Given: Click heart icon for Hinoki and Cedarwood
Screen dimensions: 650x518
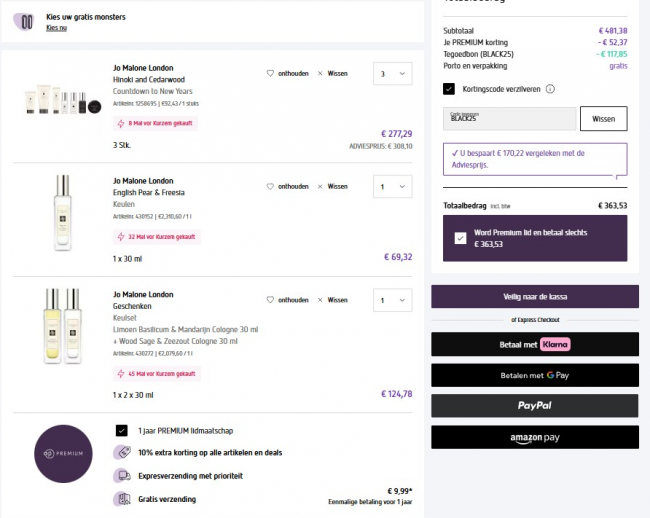Looking at the screenshot, I should click(x=270, y=73).
